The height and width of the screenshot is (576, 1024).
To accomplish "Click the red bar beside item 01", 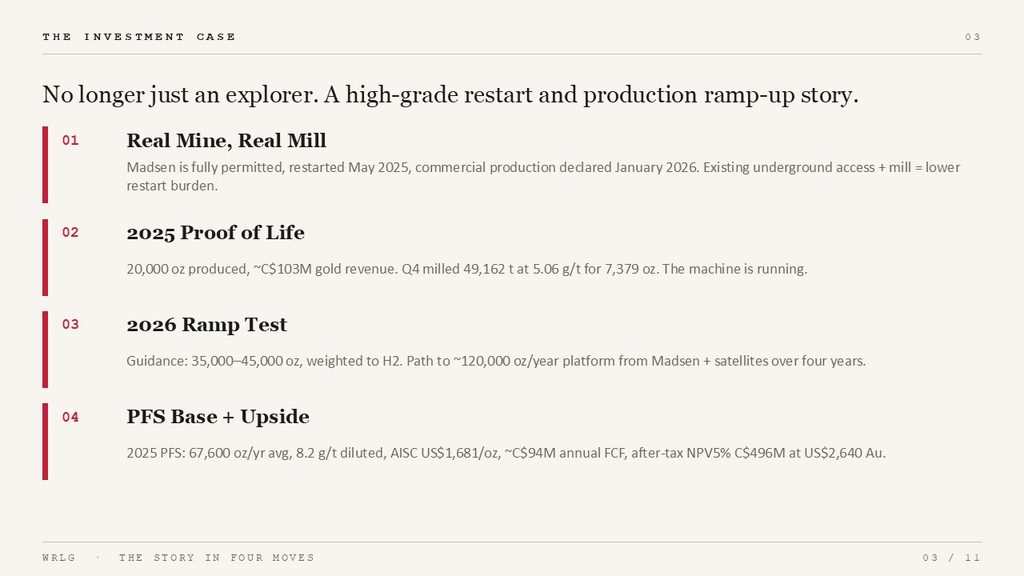I will click(45, 165).
